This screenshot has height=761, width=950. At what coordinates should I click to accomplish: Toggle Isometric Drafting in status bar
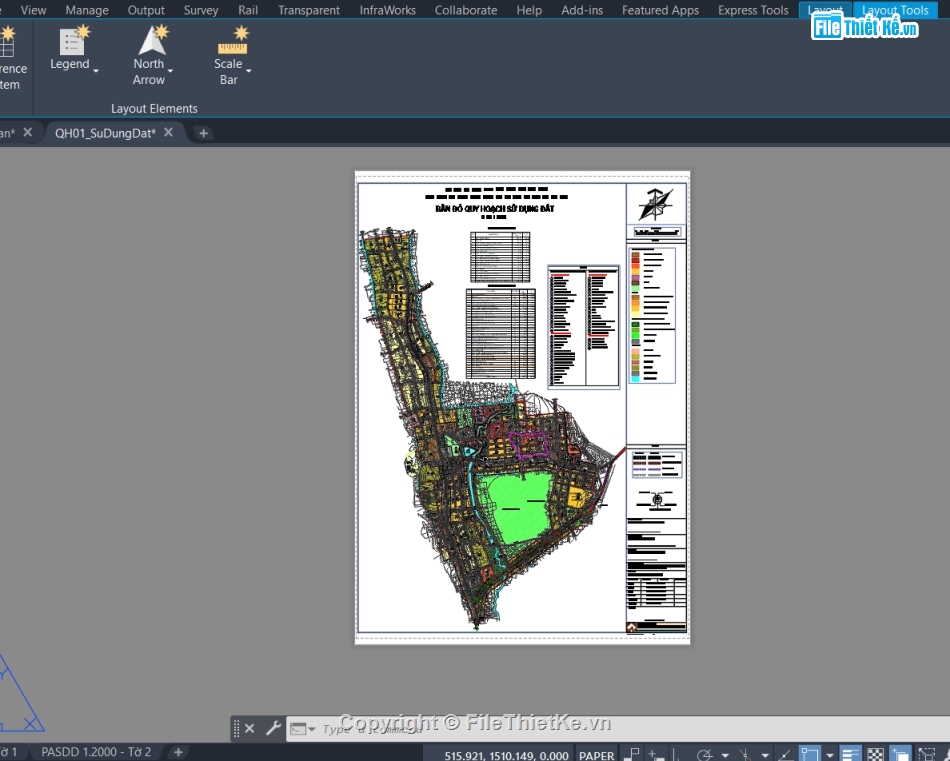[746, 754]
